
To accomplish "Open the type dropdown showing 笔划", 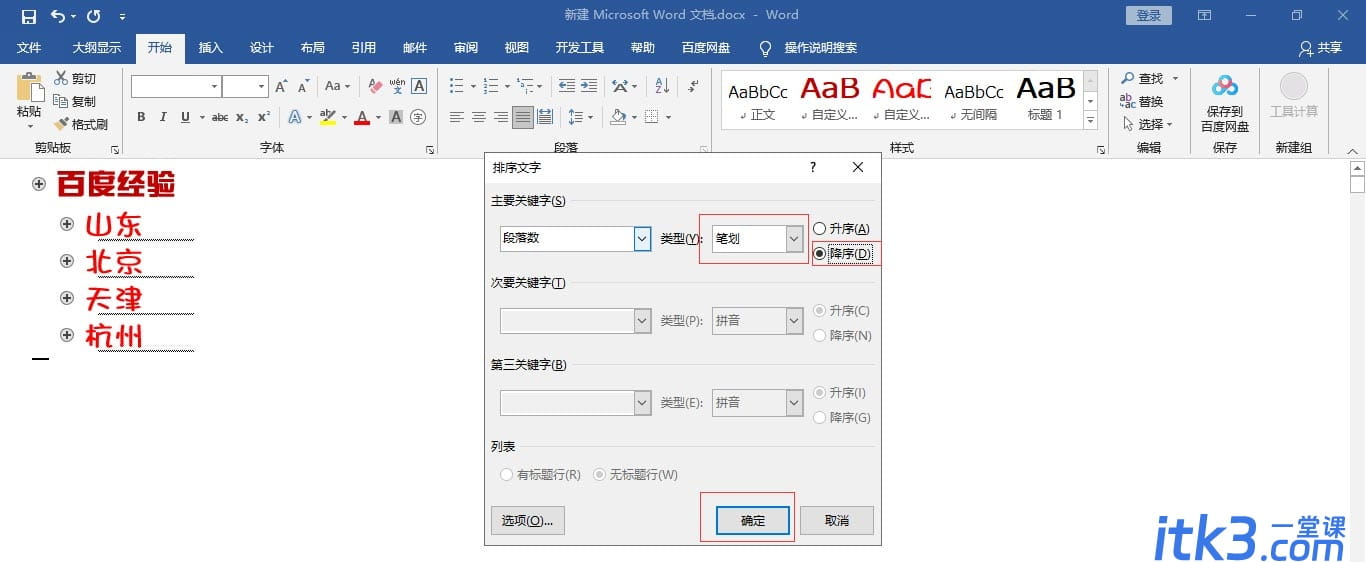I will tap(794, 239).
